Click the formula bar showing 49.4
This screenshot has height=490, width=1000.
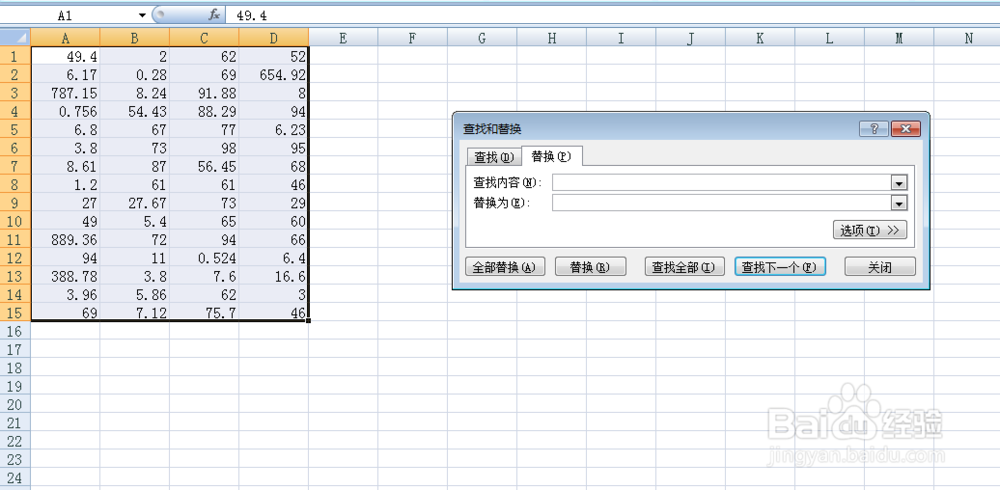[614, 15]
